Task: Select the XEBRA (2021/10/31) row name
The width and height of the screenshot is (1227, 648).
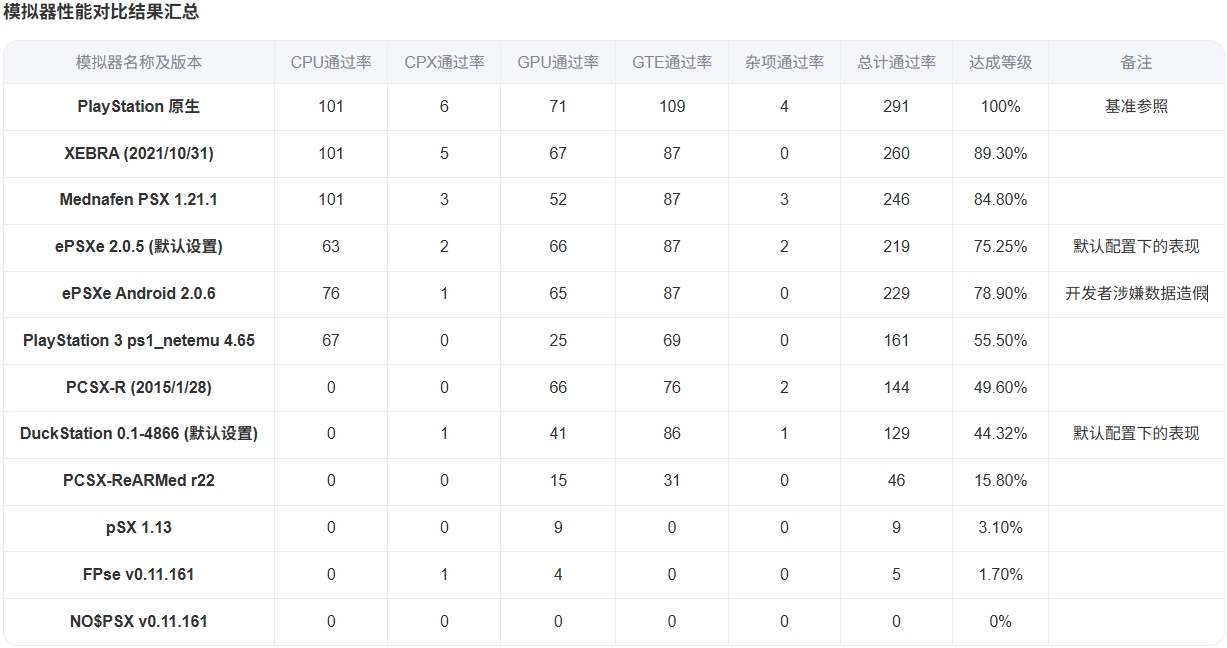Action: pos(139,153)
